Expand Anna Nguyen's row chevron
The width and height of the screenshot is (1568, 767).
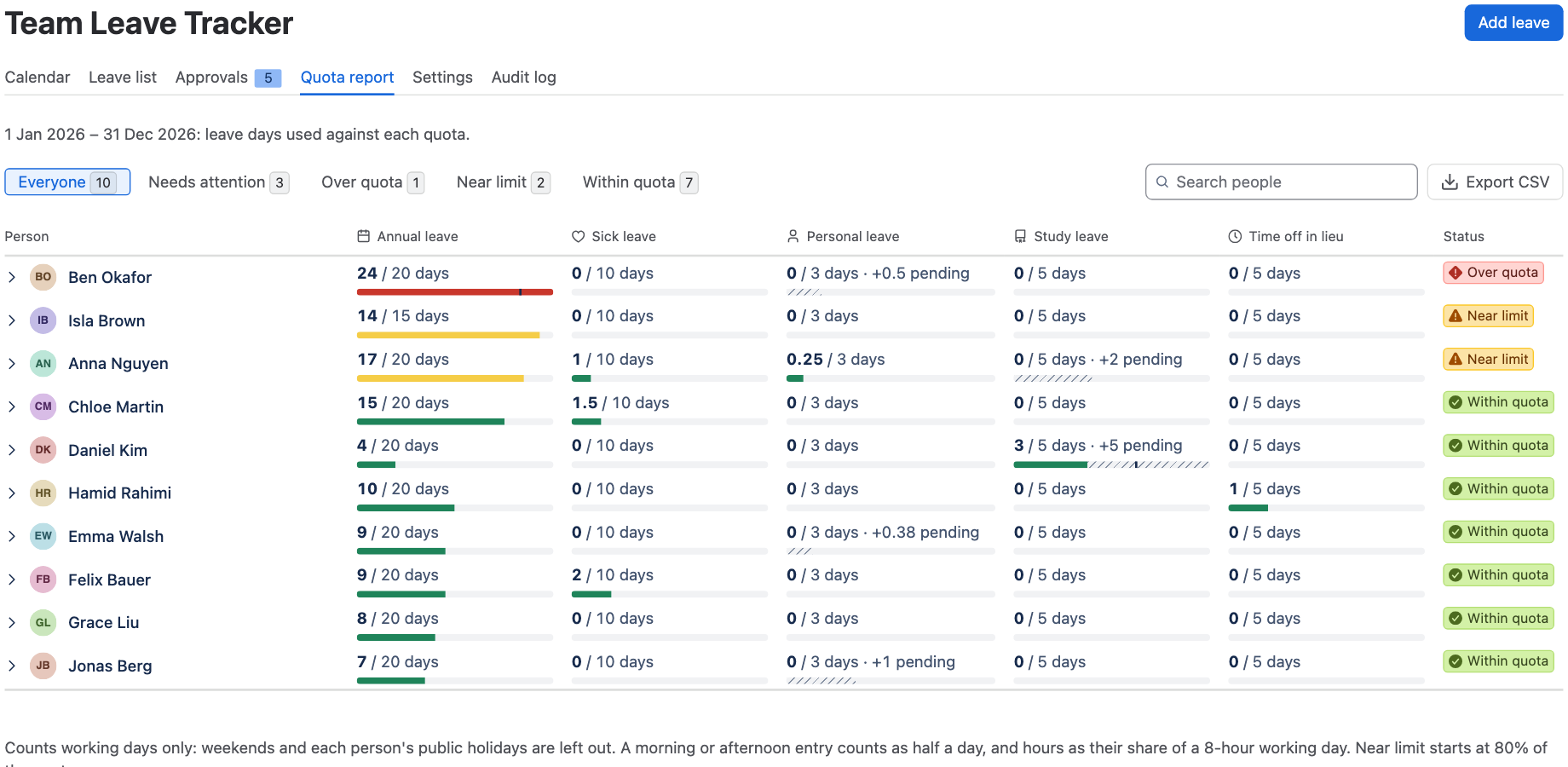(12, 363)
